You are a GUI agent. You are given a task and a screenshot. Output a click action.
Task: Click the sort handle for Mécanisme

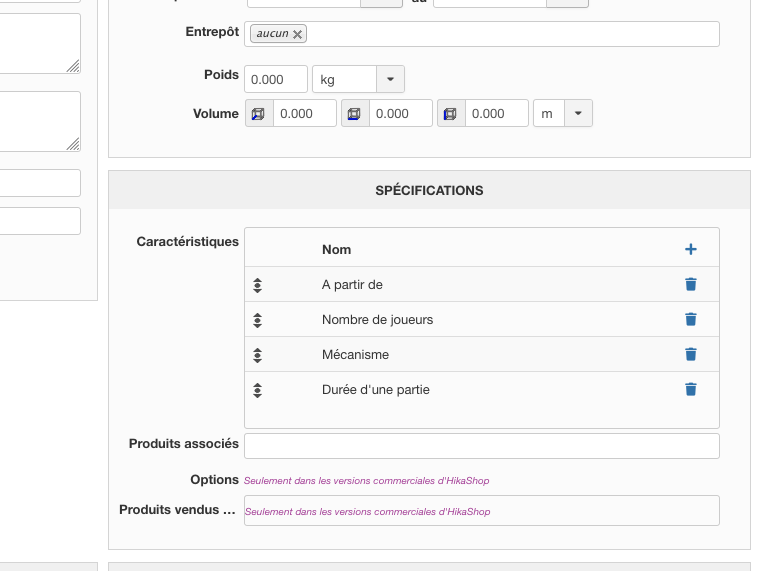pos(258,355)
